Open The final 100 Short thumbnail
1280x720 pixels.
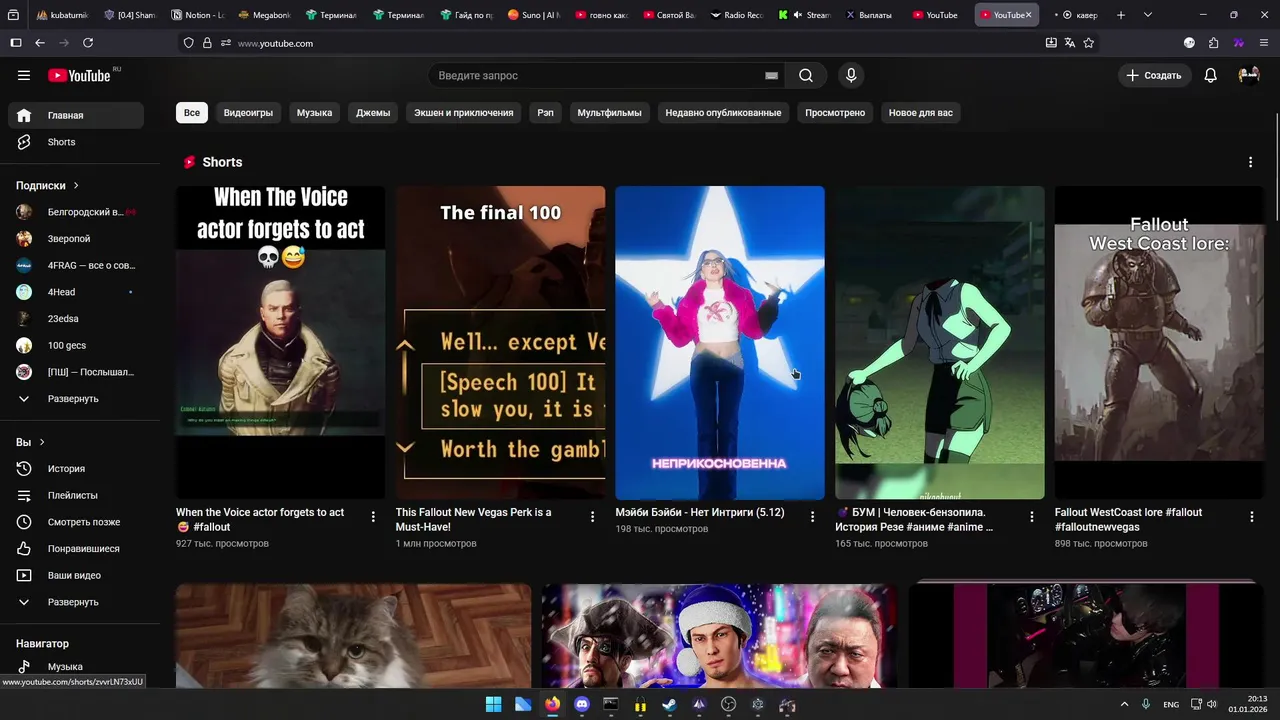point(500,342)
